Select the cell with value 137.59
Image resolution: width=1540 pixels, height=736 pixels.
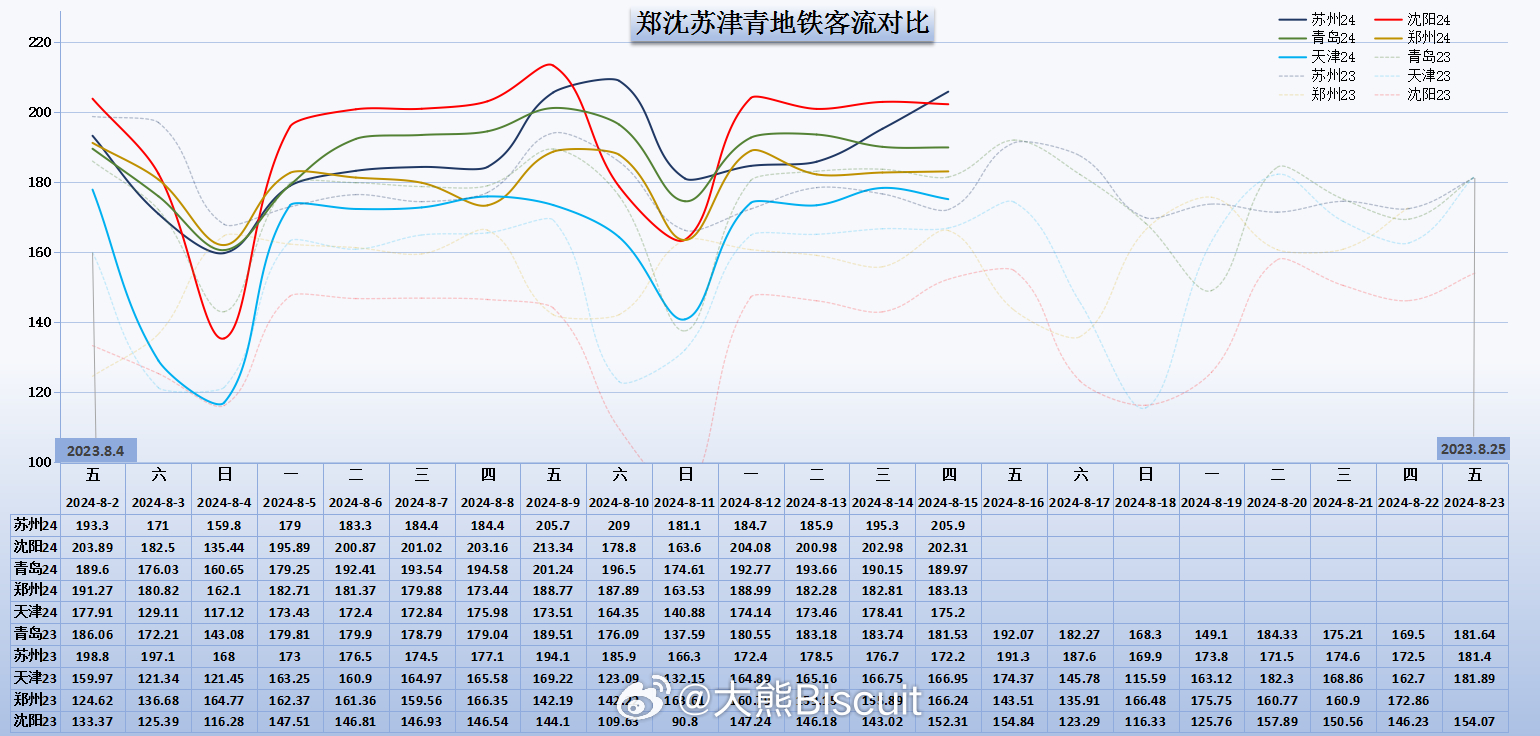tap(685, 634)
